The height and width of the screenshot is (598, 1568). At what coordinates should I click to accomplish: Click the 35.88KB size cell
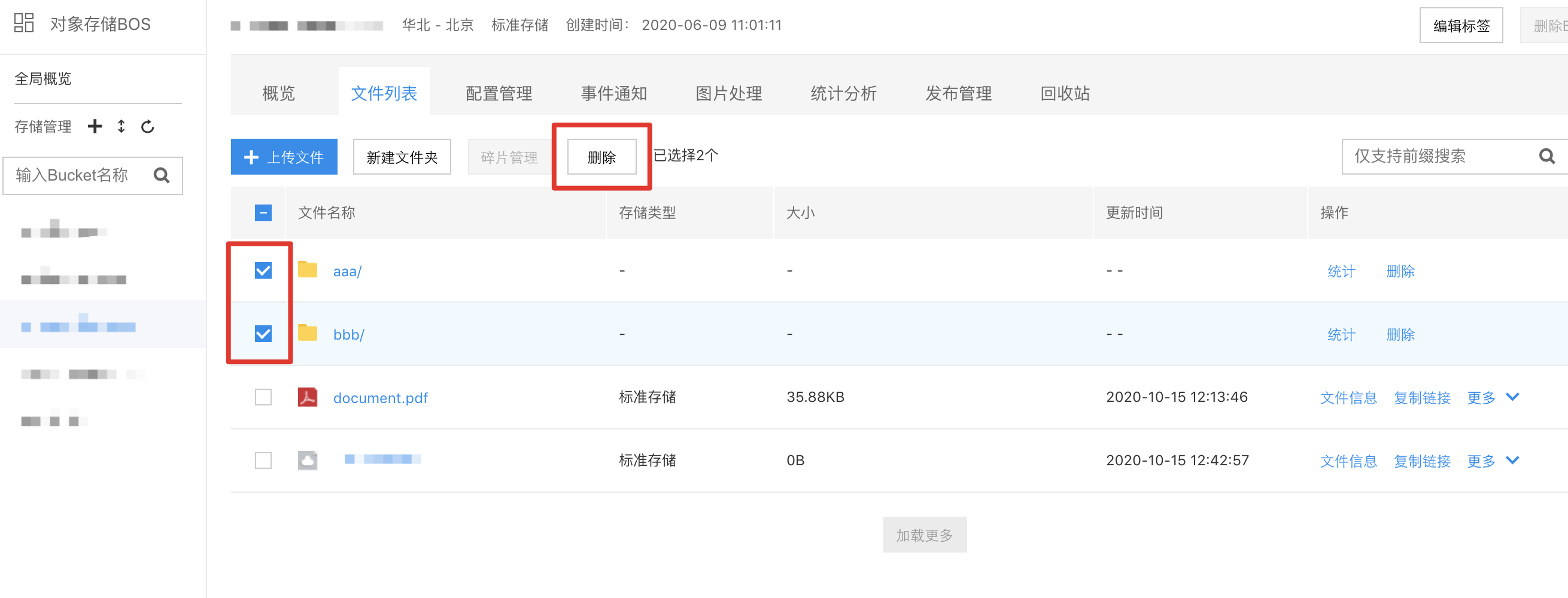pyautogui.click(x=815, y=396)
